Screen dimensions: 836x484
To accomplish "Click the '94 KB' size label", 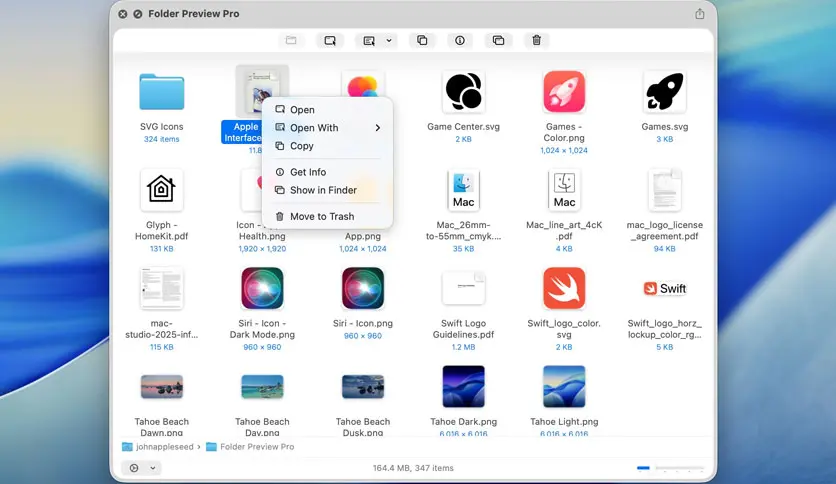I will pos(664,249).
